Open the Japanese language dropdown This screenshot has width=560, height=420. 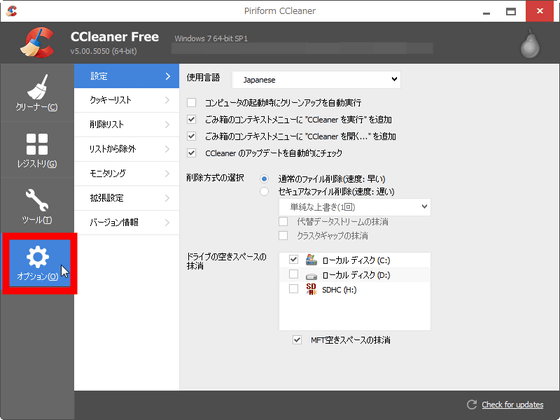[x=316, y=80]
